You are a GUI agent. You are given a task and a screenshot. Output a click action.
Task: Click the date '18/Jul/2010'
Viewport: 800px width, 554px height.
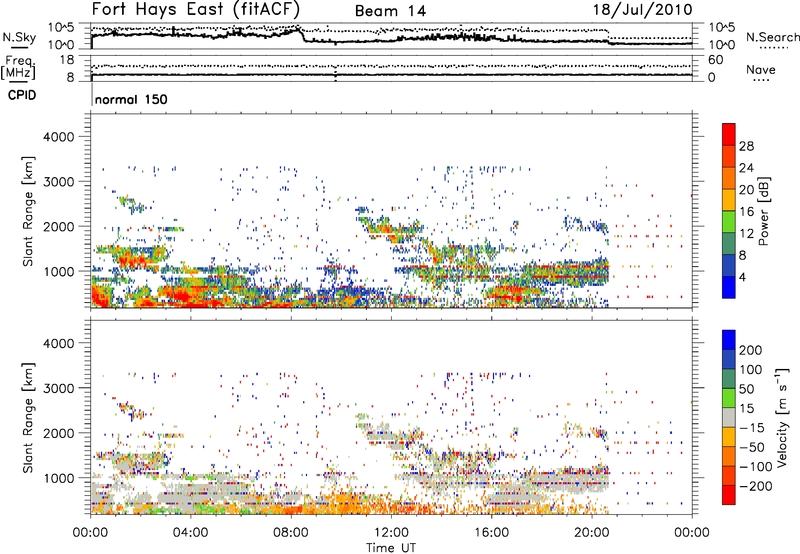point(642,10)
